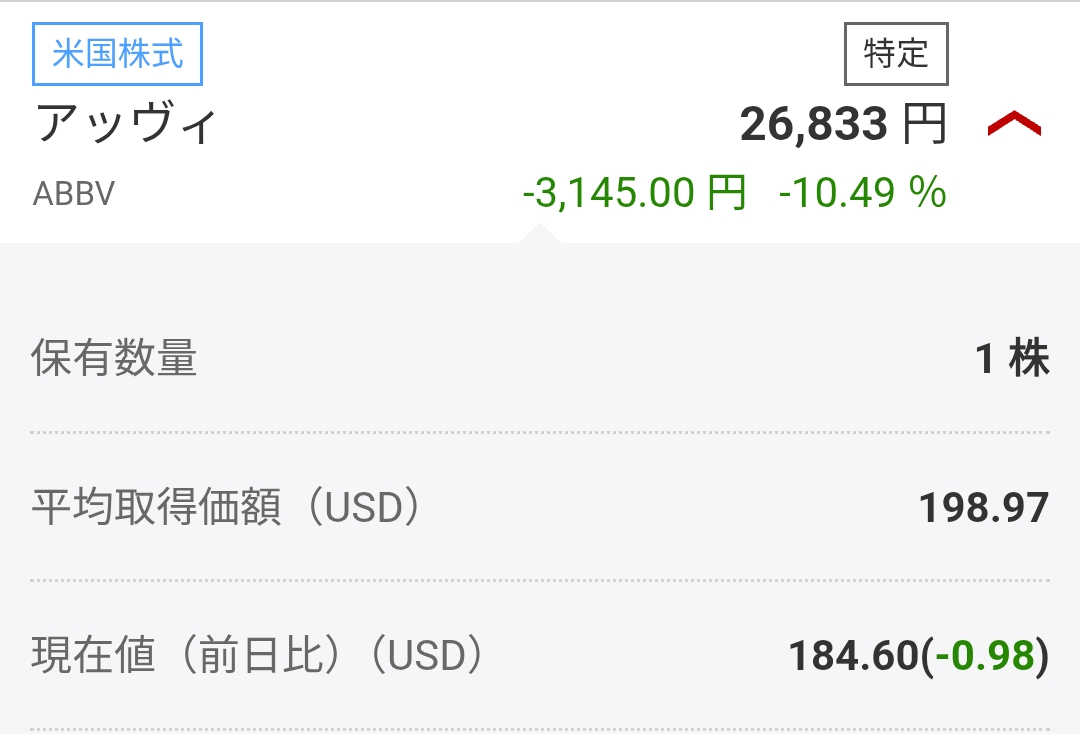The image size is (1080, 734).
Task: Select the ABBV ticker symbol
Action: 74,193
